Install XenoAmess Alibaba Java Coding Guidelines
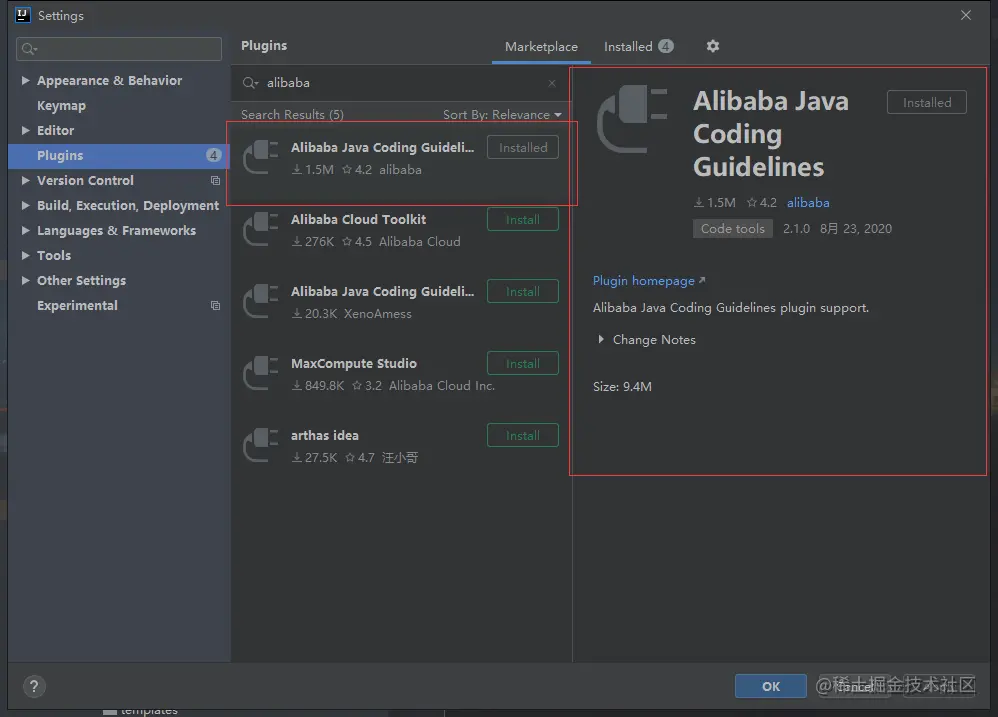Image resolution: width=998 pixels, height=717 pixels. pos(523,291)
